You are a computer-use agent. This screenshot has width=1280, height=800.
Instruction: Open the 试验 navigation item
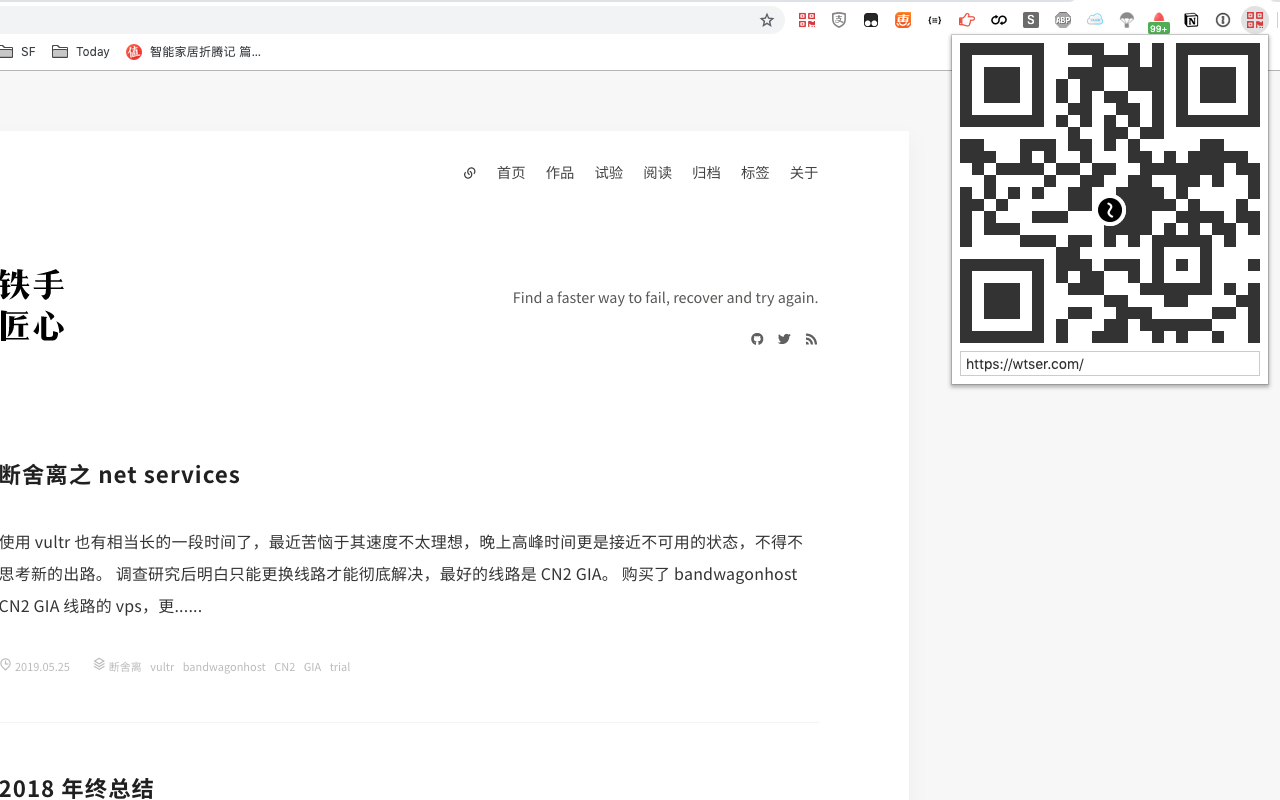[x=609, y=173]
